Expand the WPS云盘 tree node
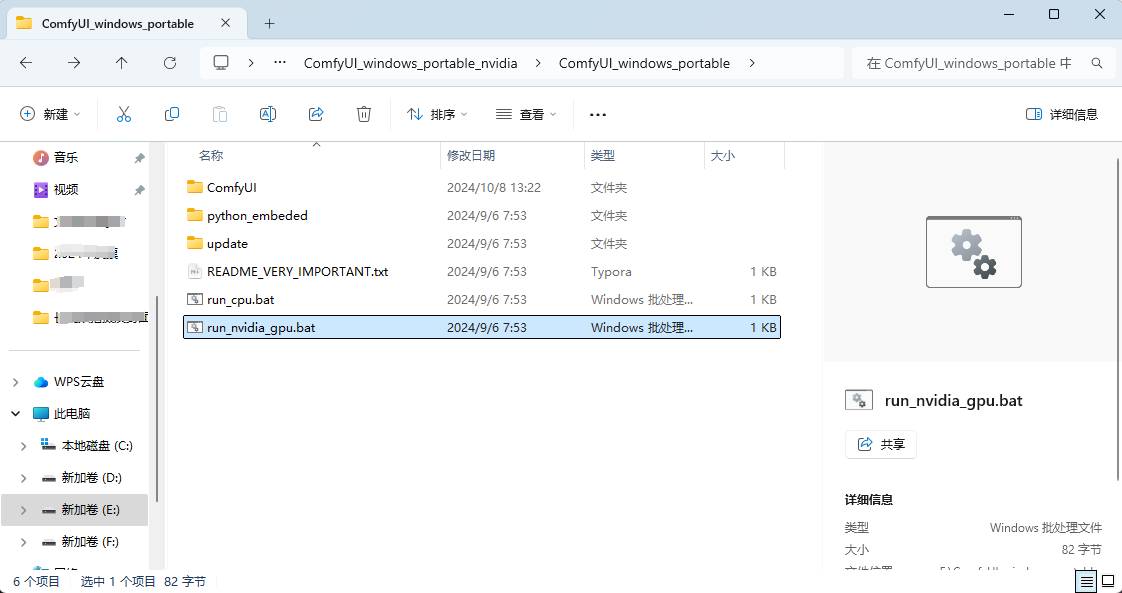 pyautogui.click(x=16, y=383)
